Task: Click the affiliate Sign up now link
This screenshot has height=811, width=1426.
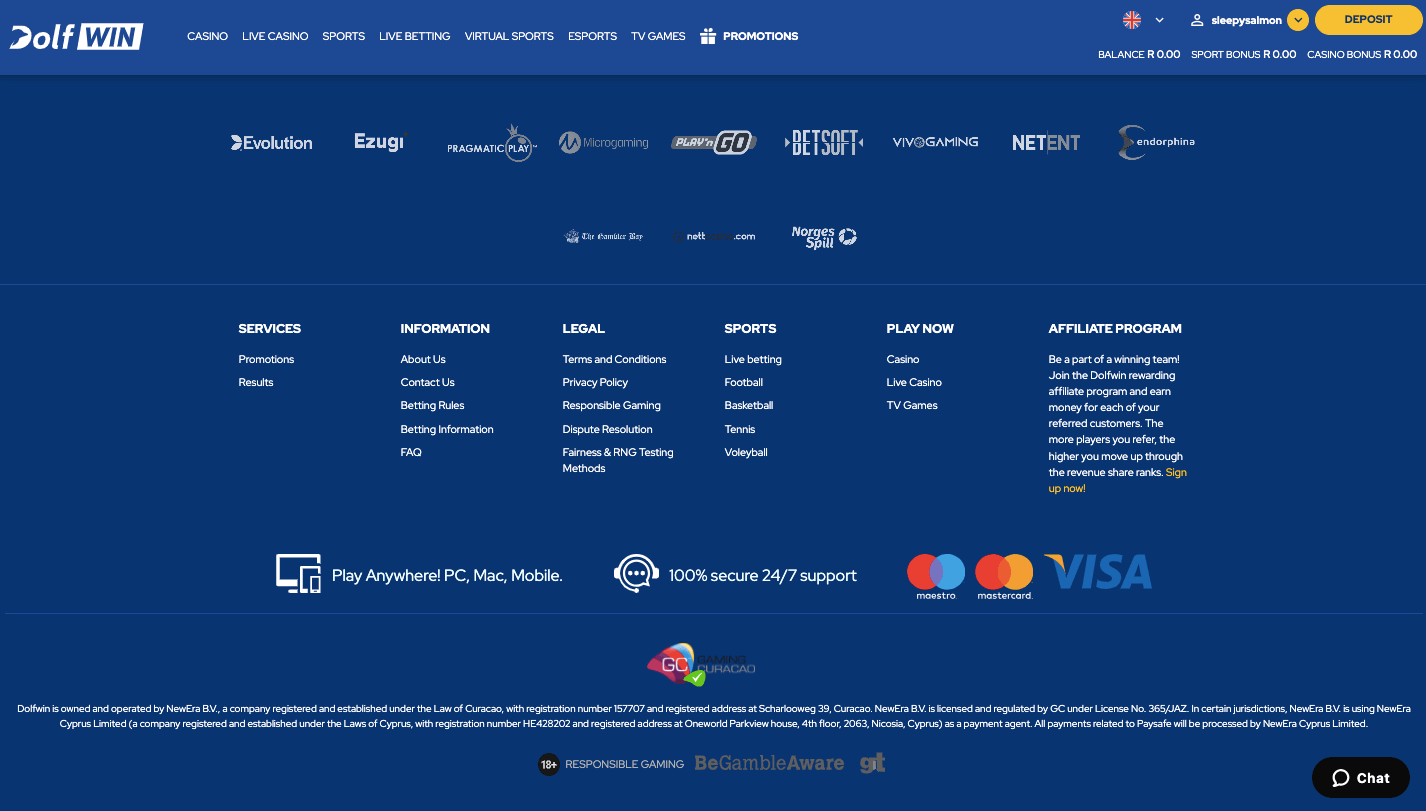Action: tap(1117, 480)
